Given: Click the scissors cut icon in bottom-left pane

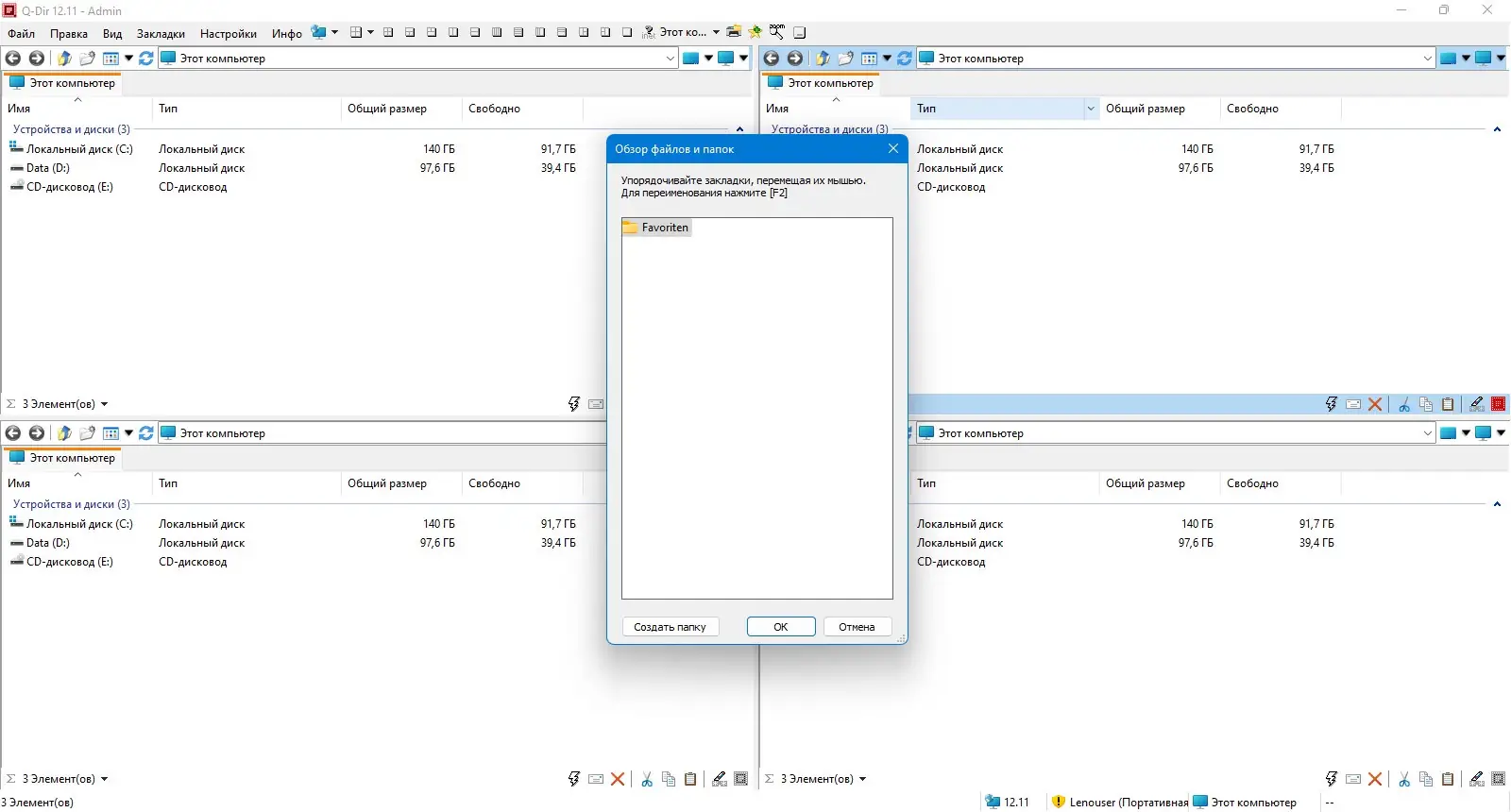Looking at the screenshot, I should pyautogui.click(x=647, y=779).
